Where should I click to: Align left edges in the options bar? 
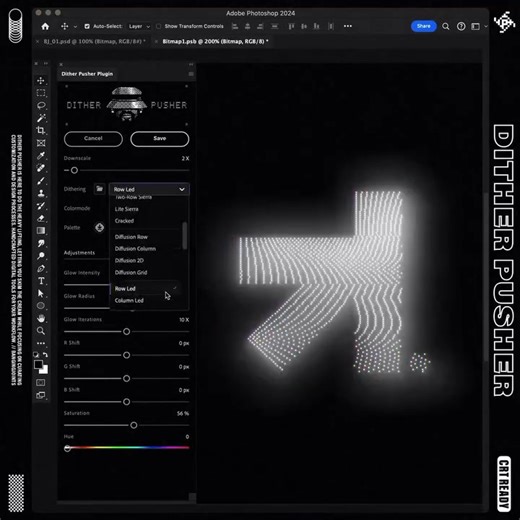click(235, 26)
